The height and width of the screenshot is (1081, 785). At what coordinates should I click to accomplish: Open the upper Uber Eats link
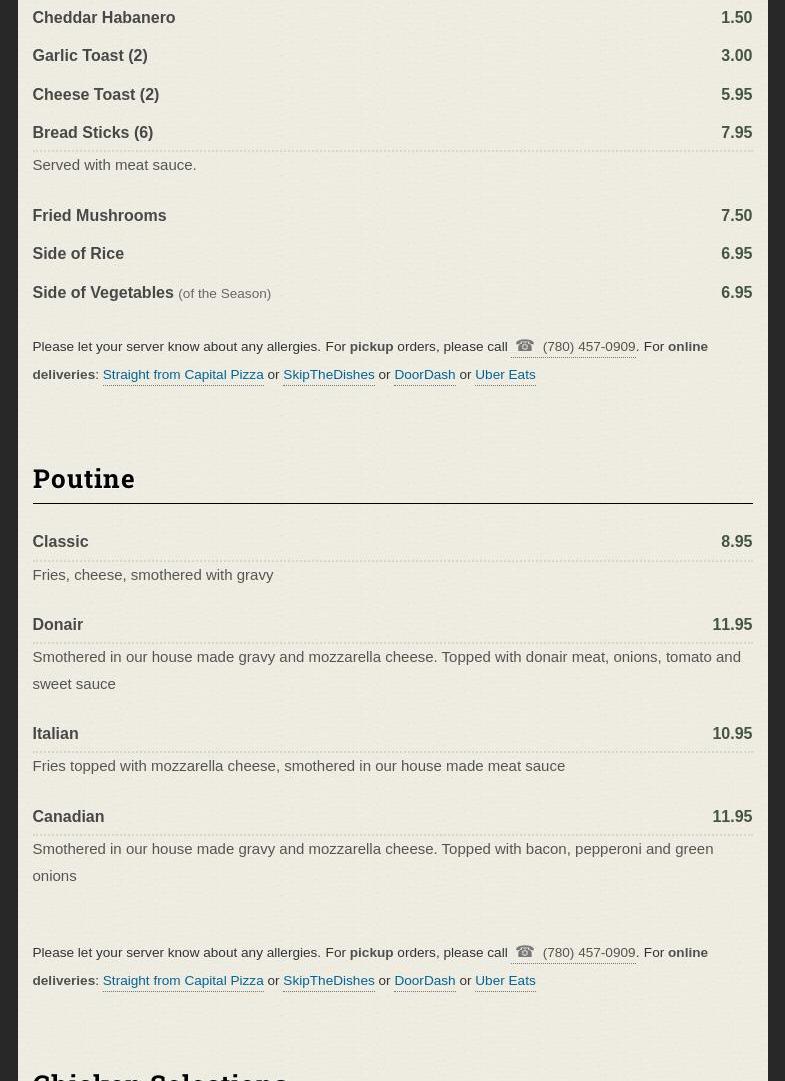[505, 375]
